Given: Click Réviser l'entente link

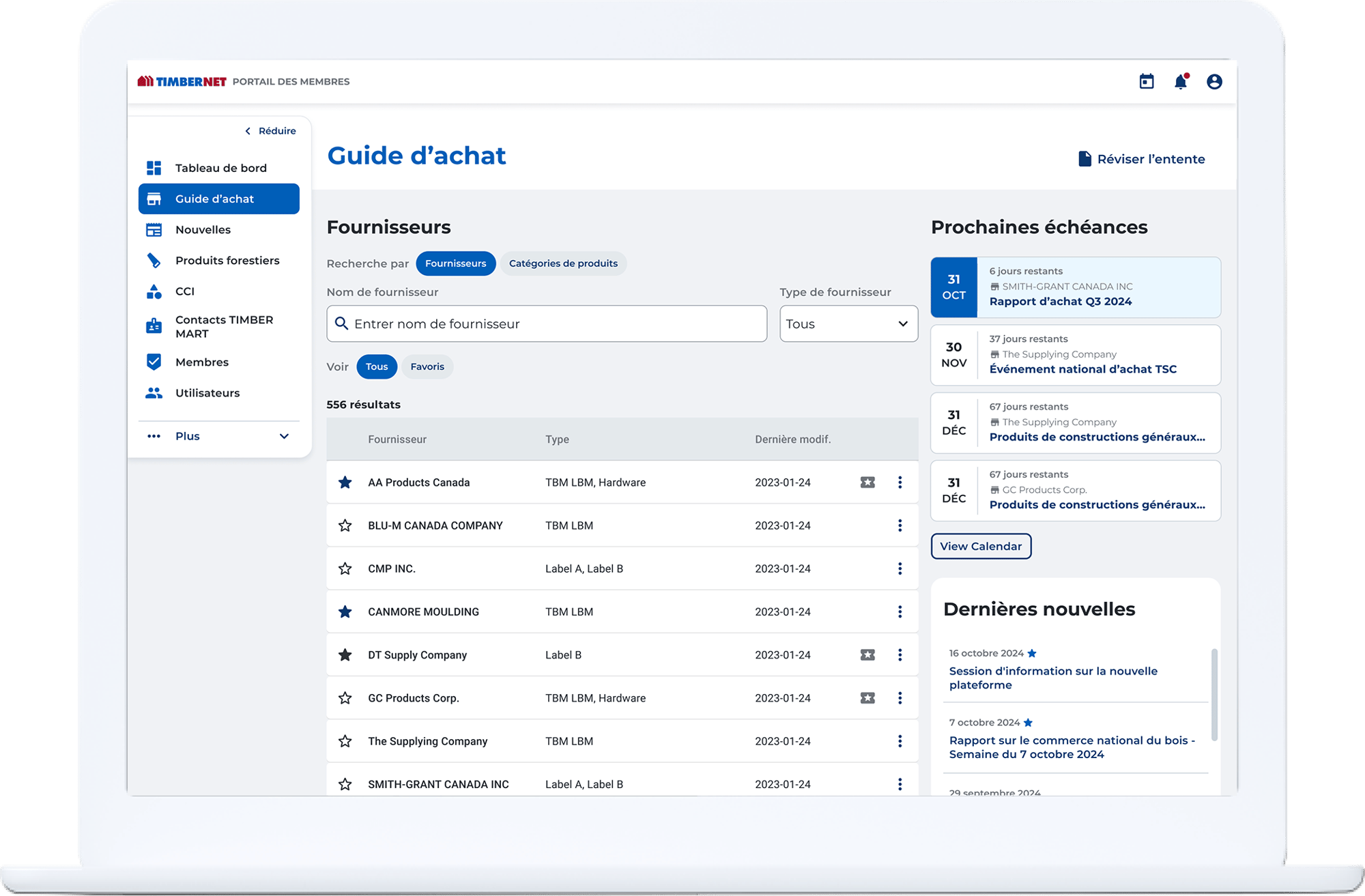Looking at the screenshot, I should [x=1142, y=159].
